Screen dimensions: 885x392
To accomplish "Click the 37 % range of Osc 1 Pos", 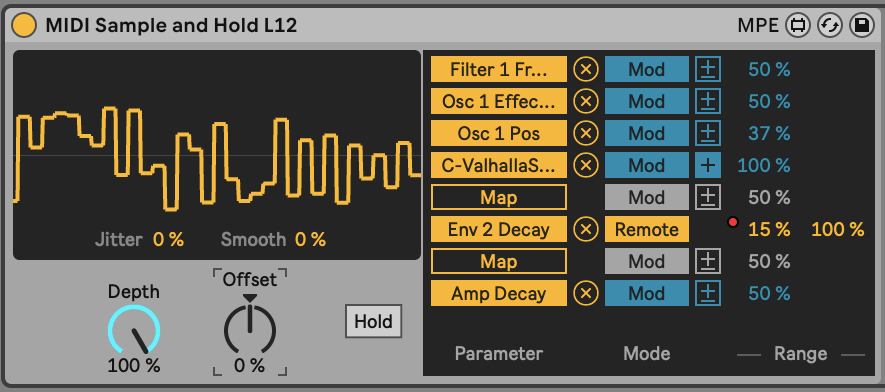I will click(769, 134).
